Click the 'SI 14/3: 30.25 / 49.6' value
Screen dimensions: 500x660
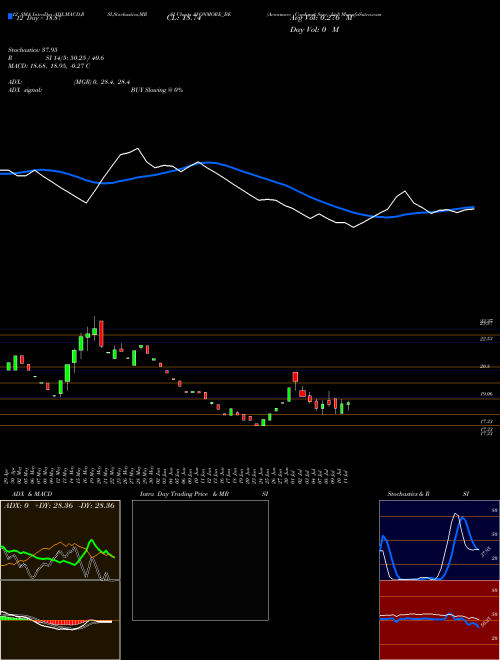pyautogui.click(x=75, y=58)
